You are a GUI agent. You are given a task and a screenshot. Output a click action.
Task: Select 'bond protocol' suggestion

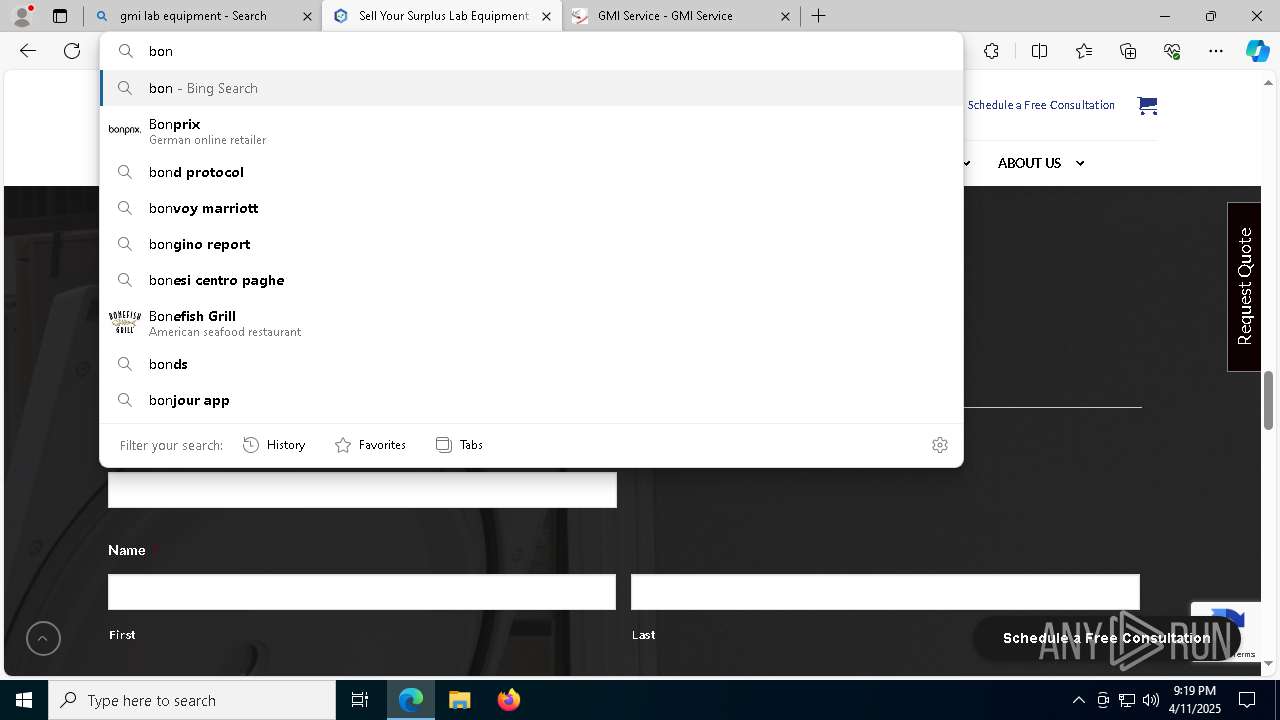(531, 172)
